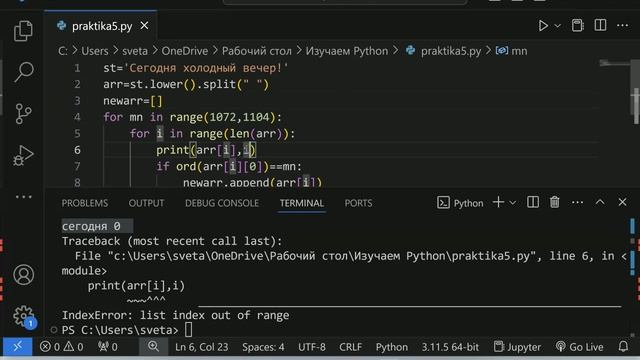Create a new terminal with plus icon
Screen dimensions: 640x360
tap(498, 202)
